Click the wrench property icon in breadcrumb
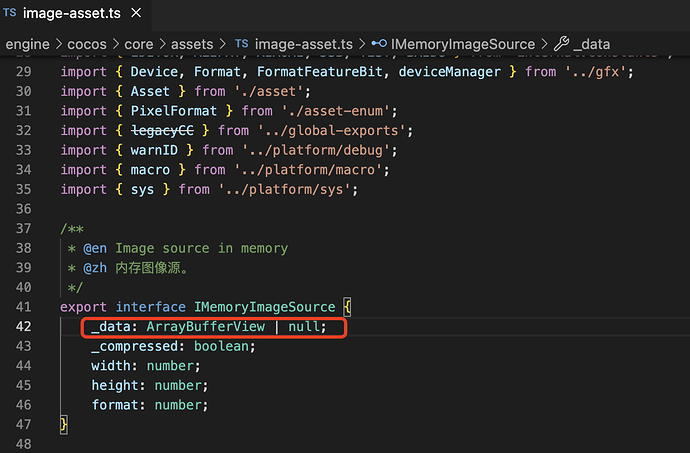 coord(561,44)
